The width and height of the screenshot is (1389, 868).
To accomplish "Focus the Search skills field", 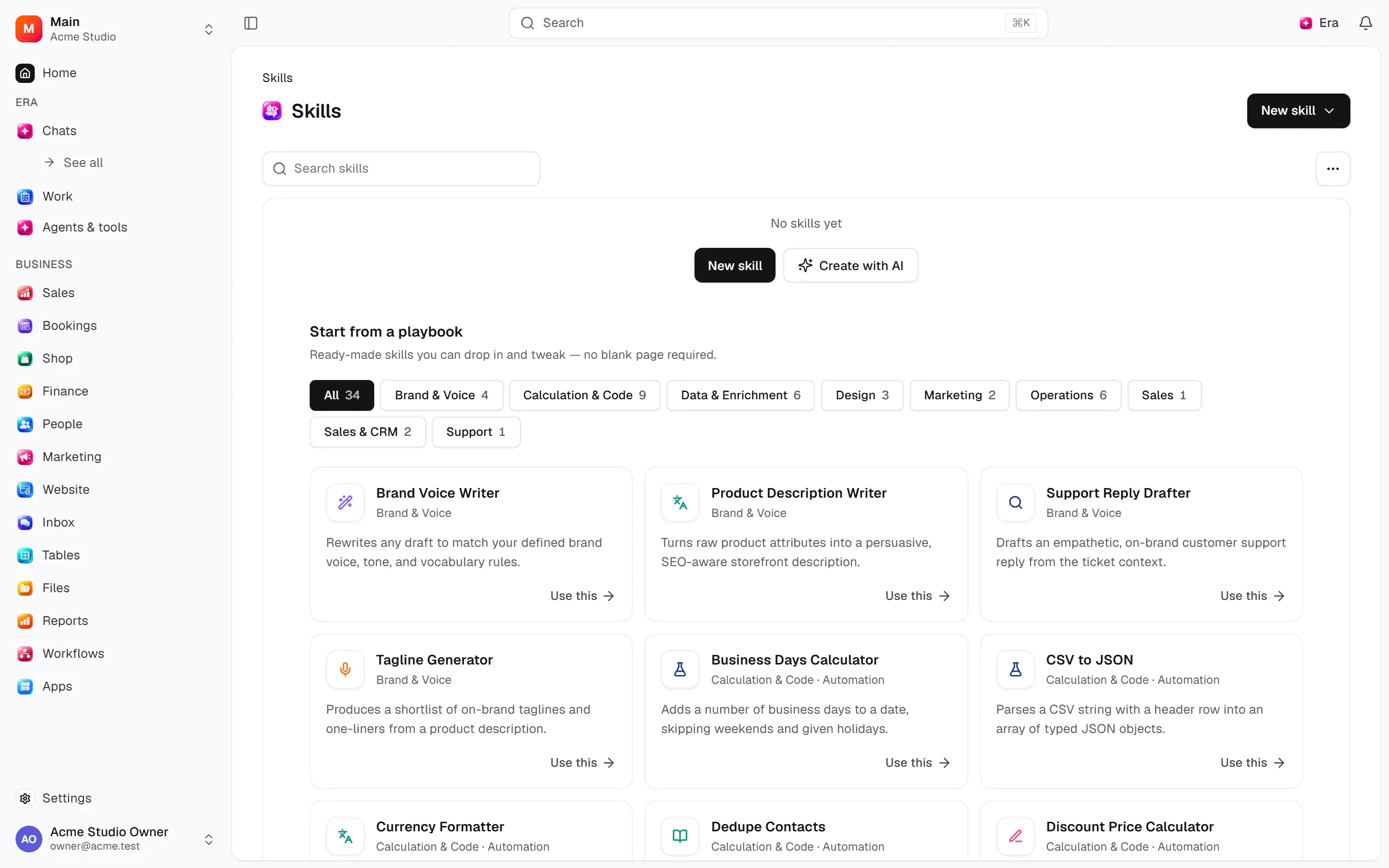I will [x=401, y=169].
